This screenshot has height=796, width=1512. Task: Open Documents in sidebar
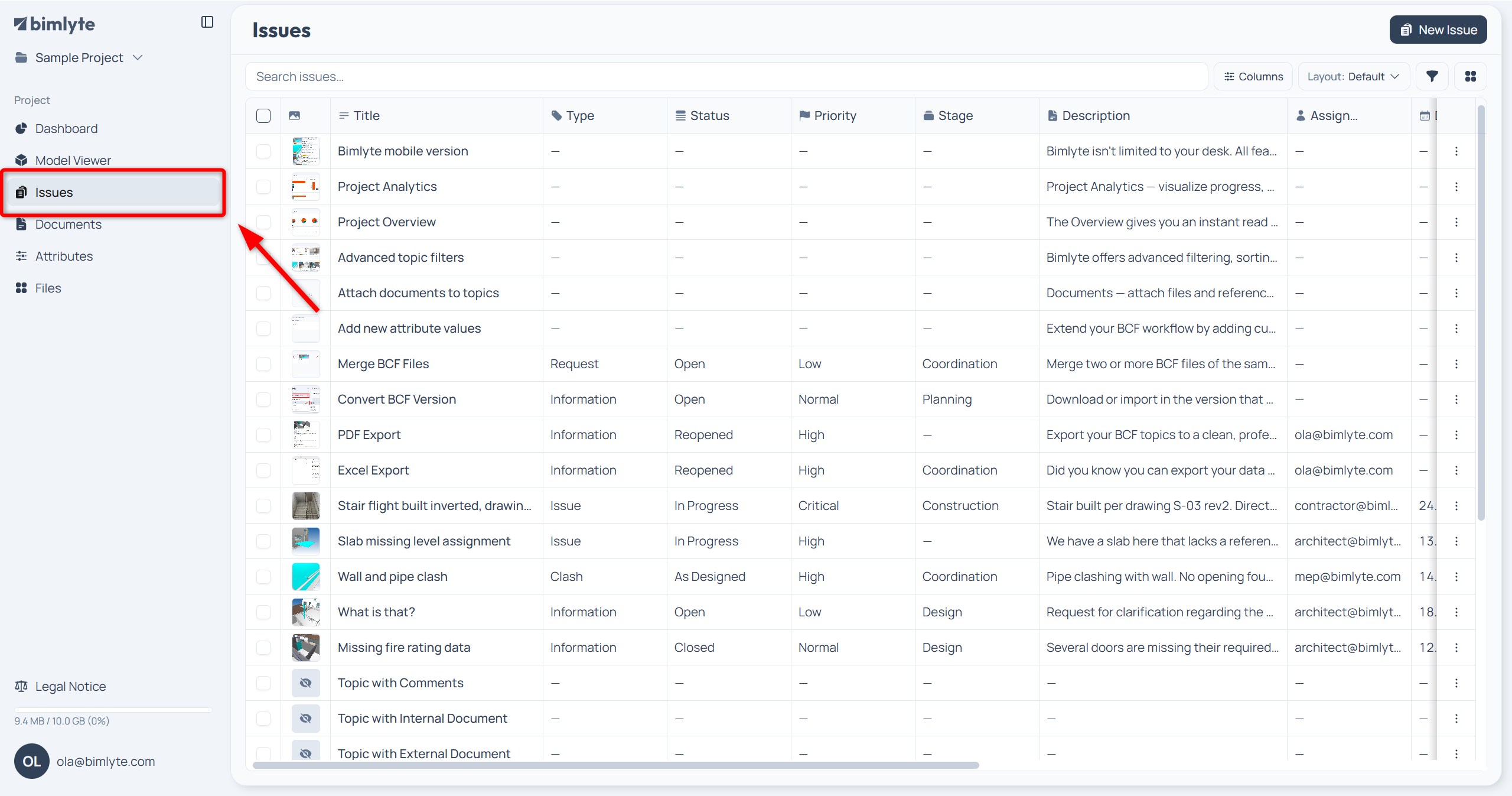[x=115, y=225]
